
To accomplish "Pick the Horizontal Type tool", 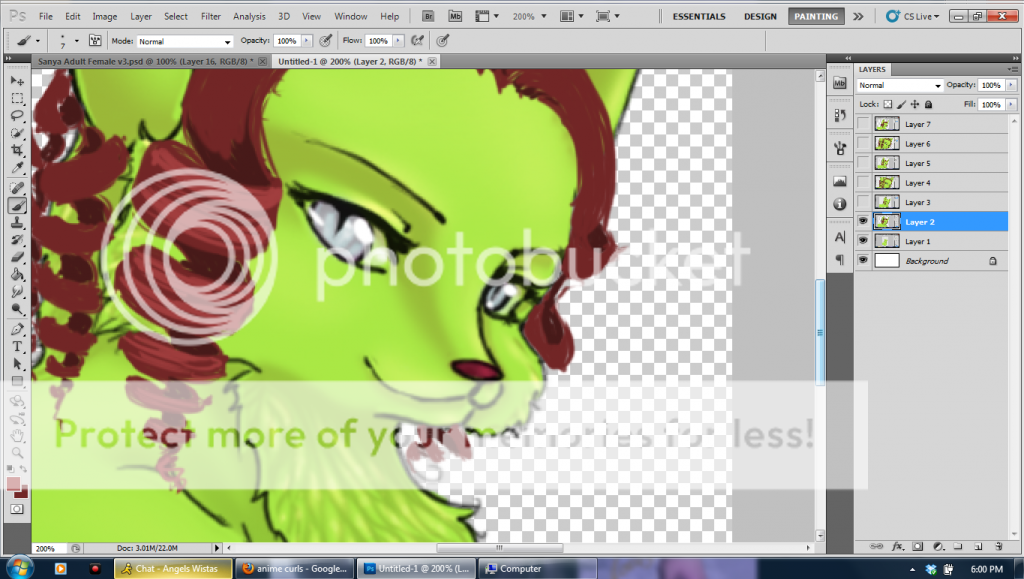I will [x=17, y=347].
